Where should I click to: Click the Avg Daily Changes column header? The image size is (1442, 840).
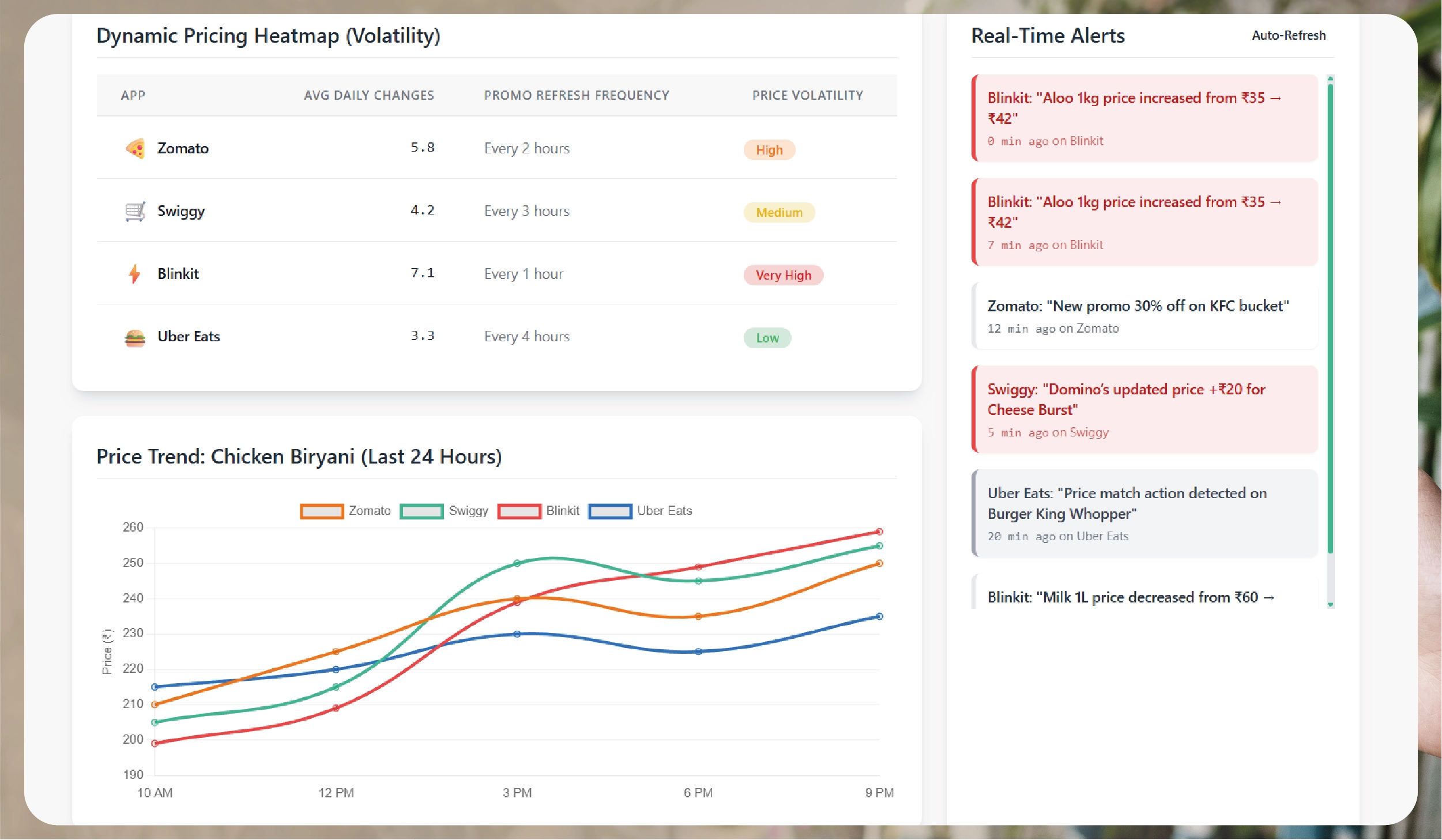[368, 96]
